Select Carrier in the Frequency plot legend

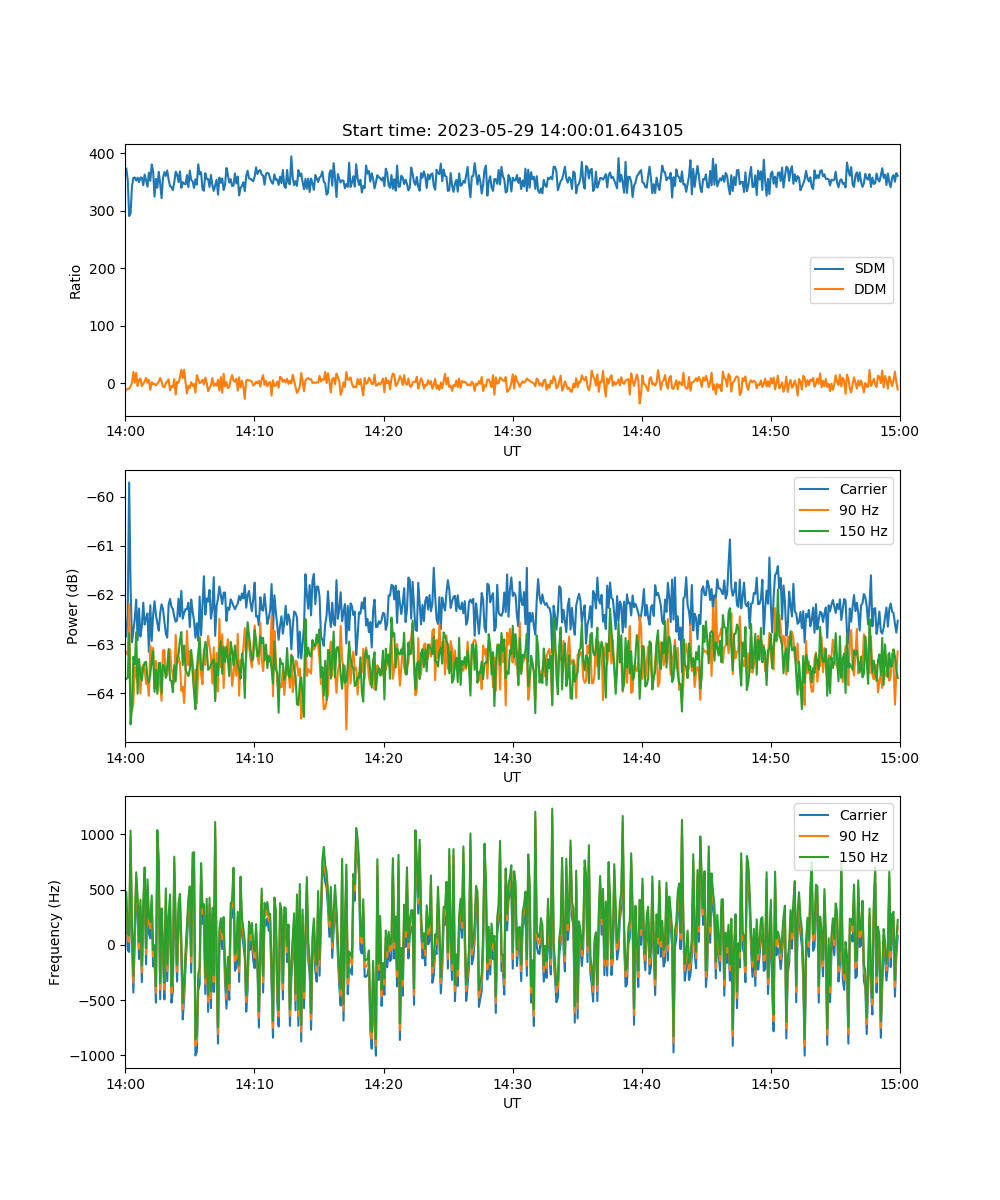pyautogui.click(x=844, y=815)
